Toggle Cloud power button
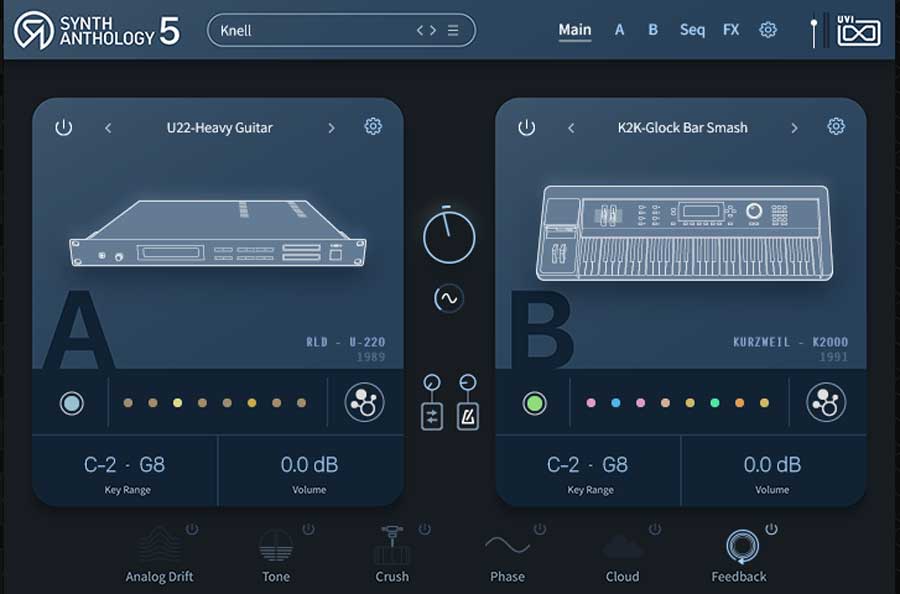The height and width of the screenshot is (594, 900). point(655,529)
